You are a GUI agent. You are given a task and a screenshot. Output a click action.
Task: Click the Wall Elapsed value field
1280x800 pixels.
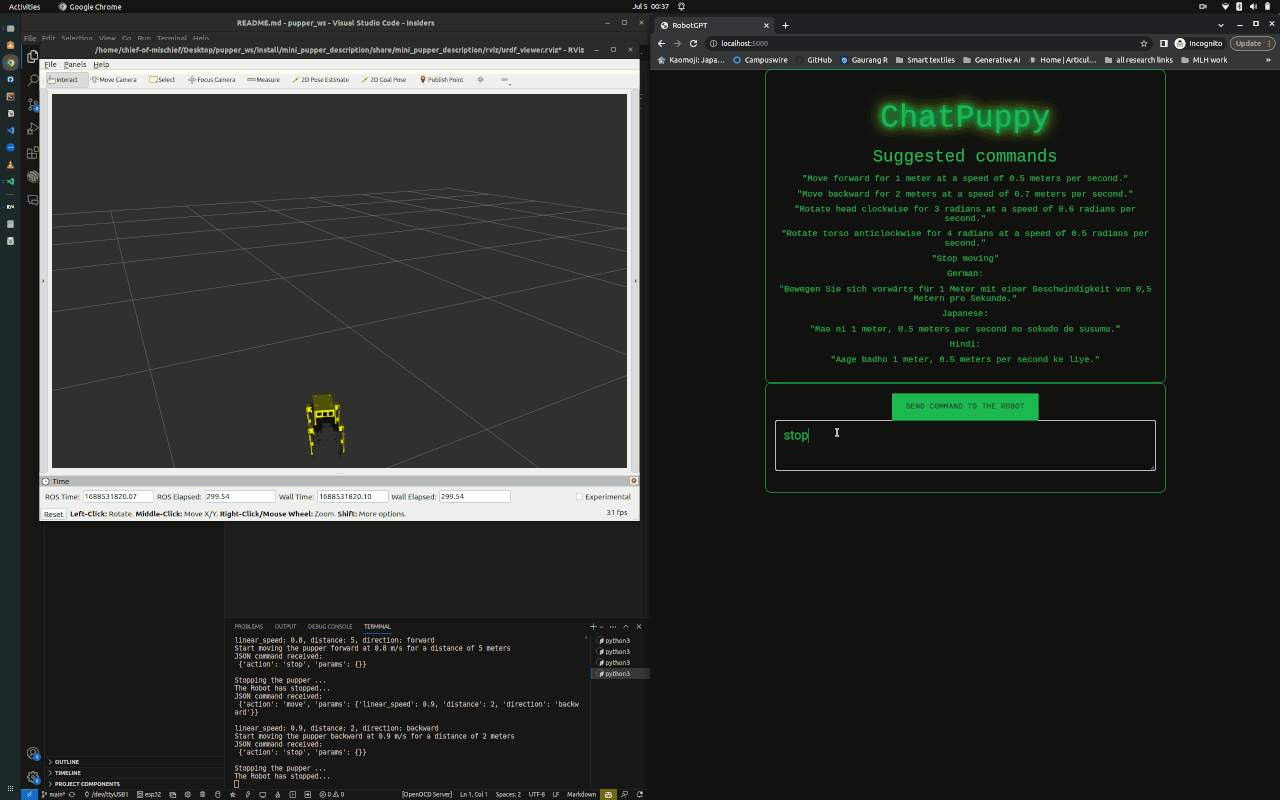point(474,496)
